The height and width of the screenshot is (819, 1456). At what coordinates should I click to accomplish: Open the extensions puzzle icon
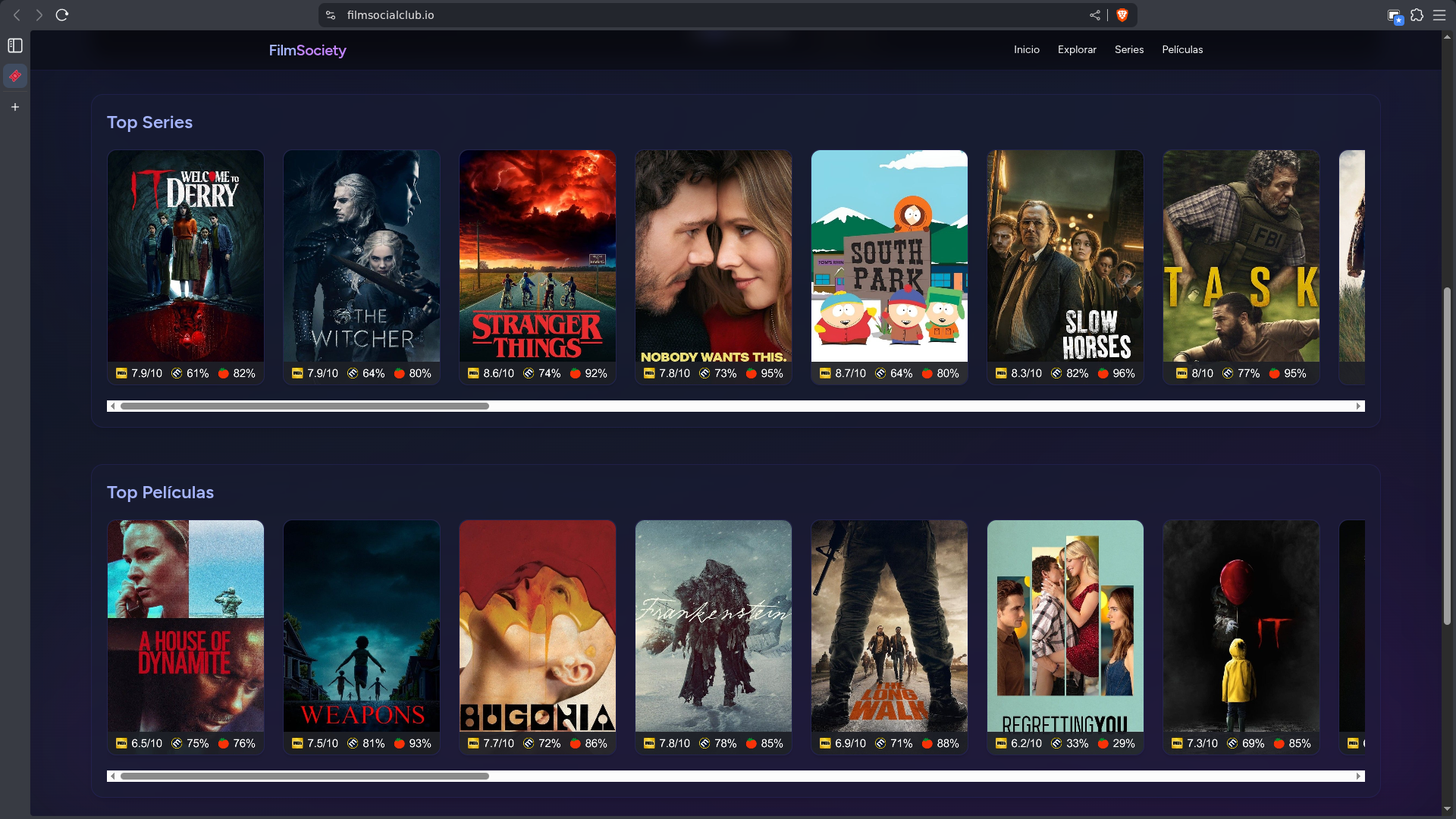(x=1417, y=15)
